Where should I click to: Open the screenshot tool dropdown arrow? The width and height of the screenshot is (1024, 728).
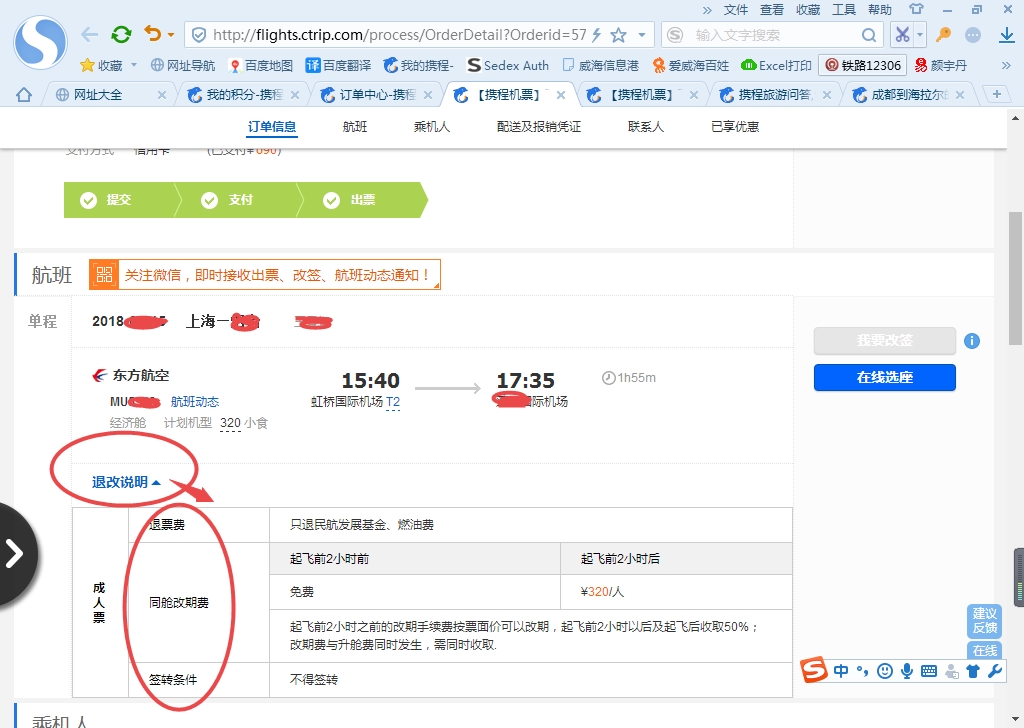(x=920, y=35)
